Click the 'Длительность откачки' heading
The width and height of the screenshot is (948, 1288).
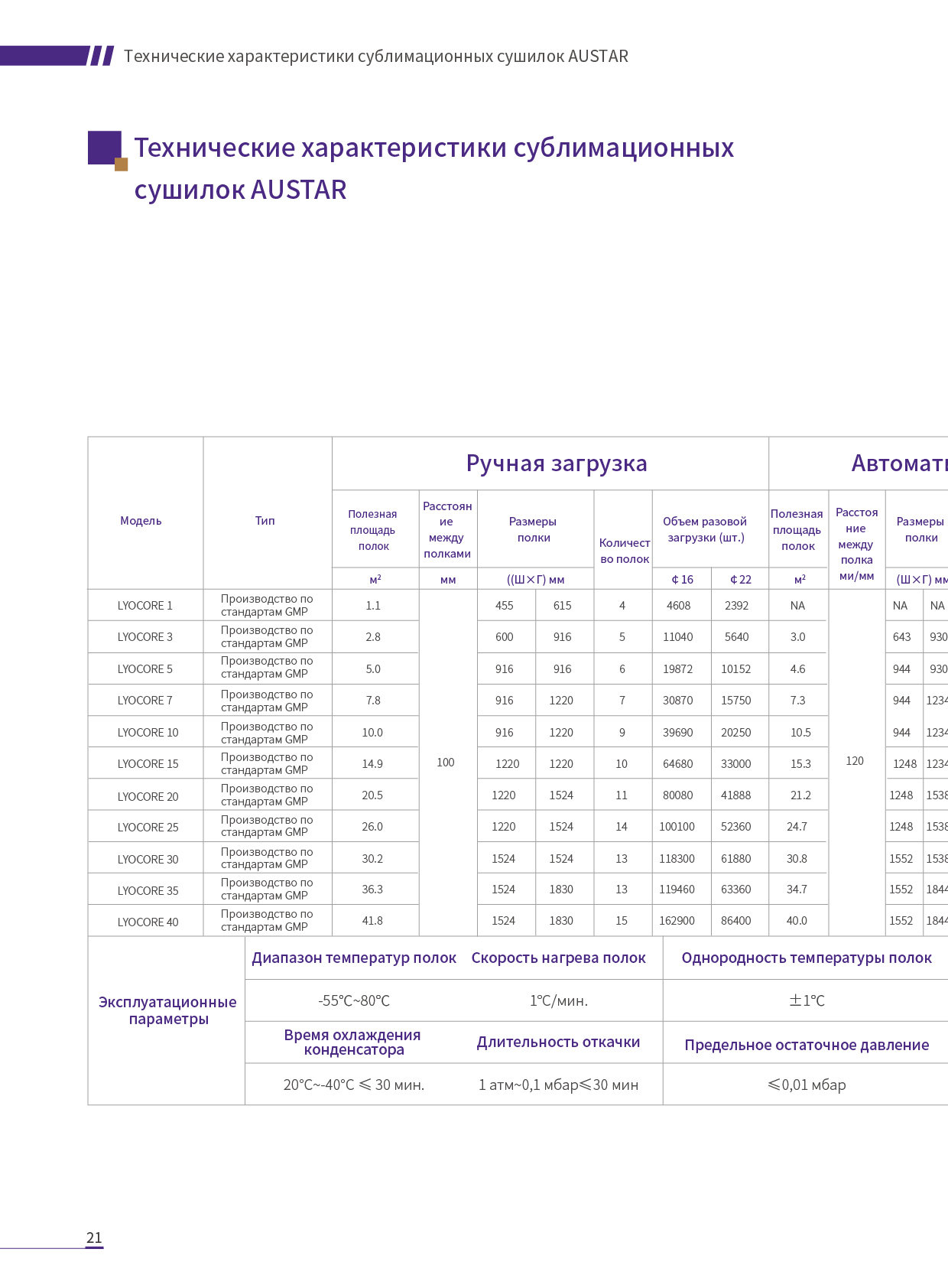559,1042
